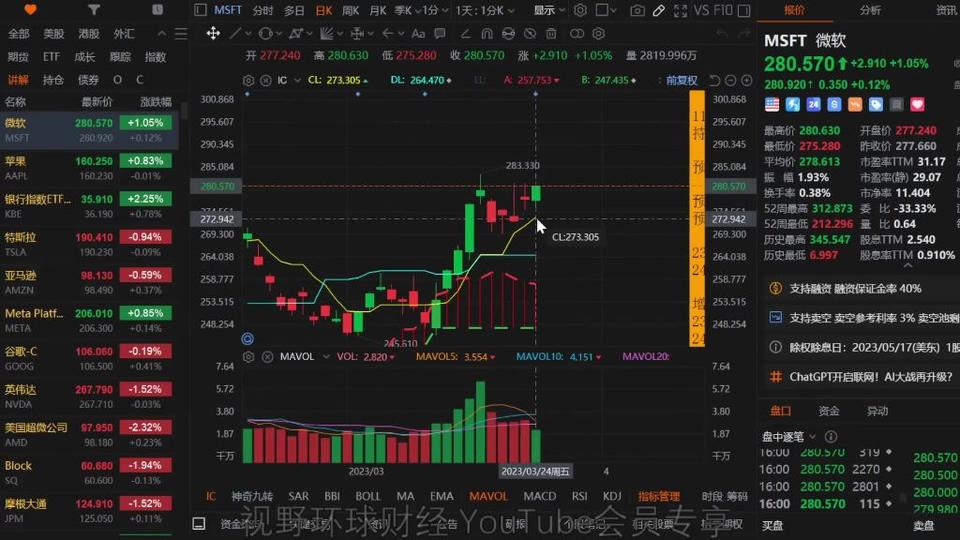This screenshot has width=960, height=540.
Task: Select the 苹果 AAPL watchlist row
Action: pos(89,168)
